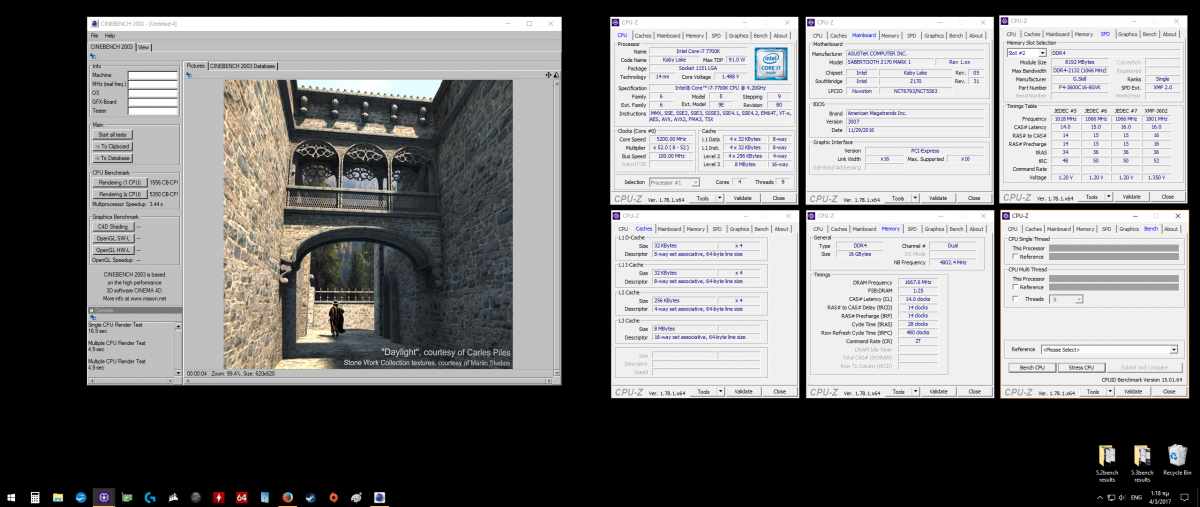
Task: Click the Tester input field
Action: tap(152, 111)
